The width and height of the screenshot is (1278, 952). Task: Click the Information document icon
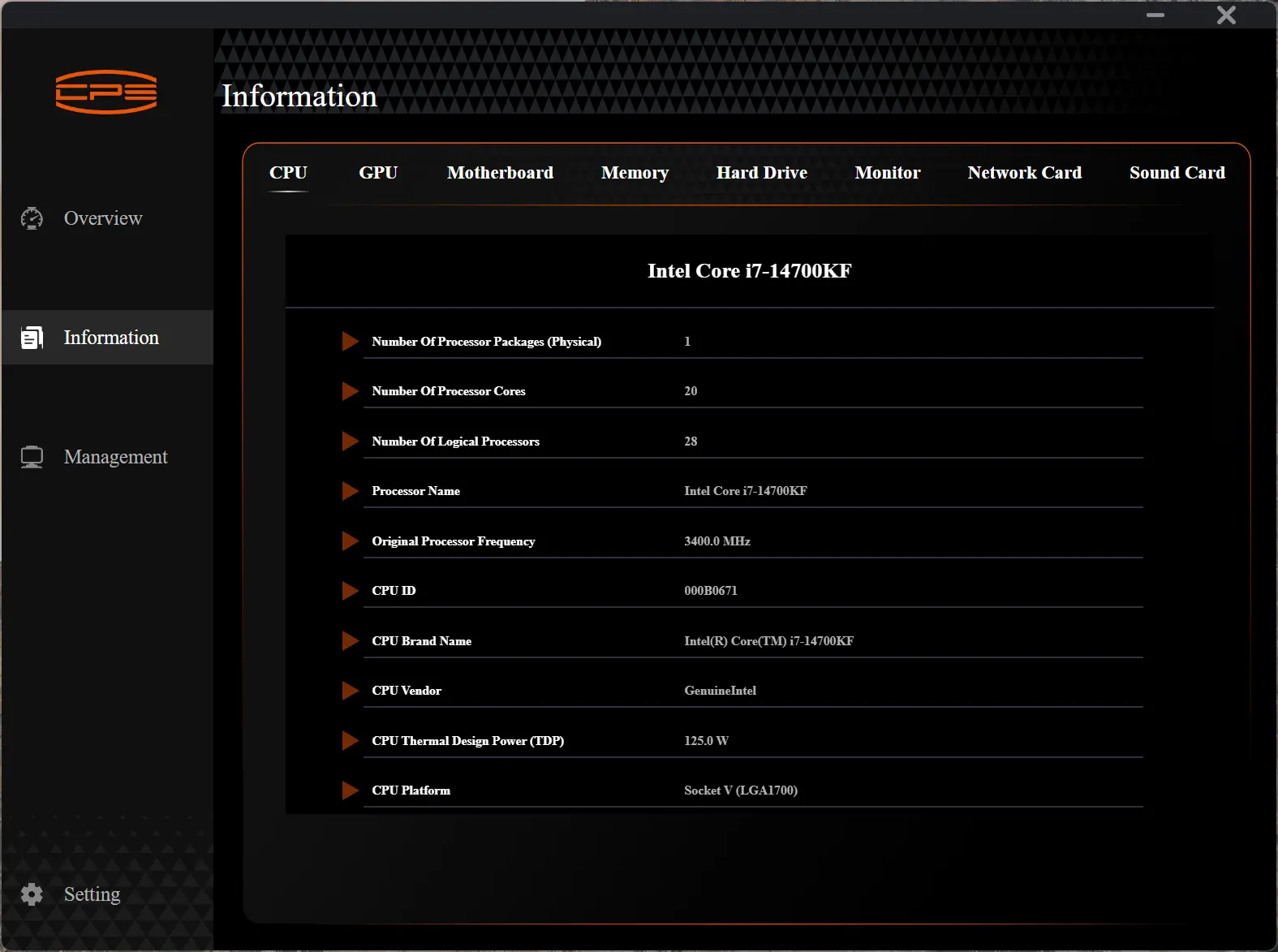click(x=32, y=338)
